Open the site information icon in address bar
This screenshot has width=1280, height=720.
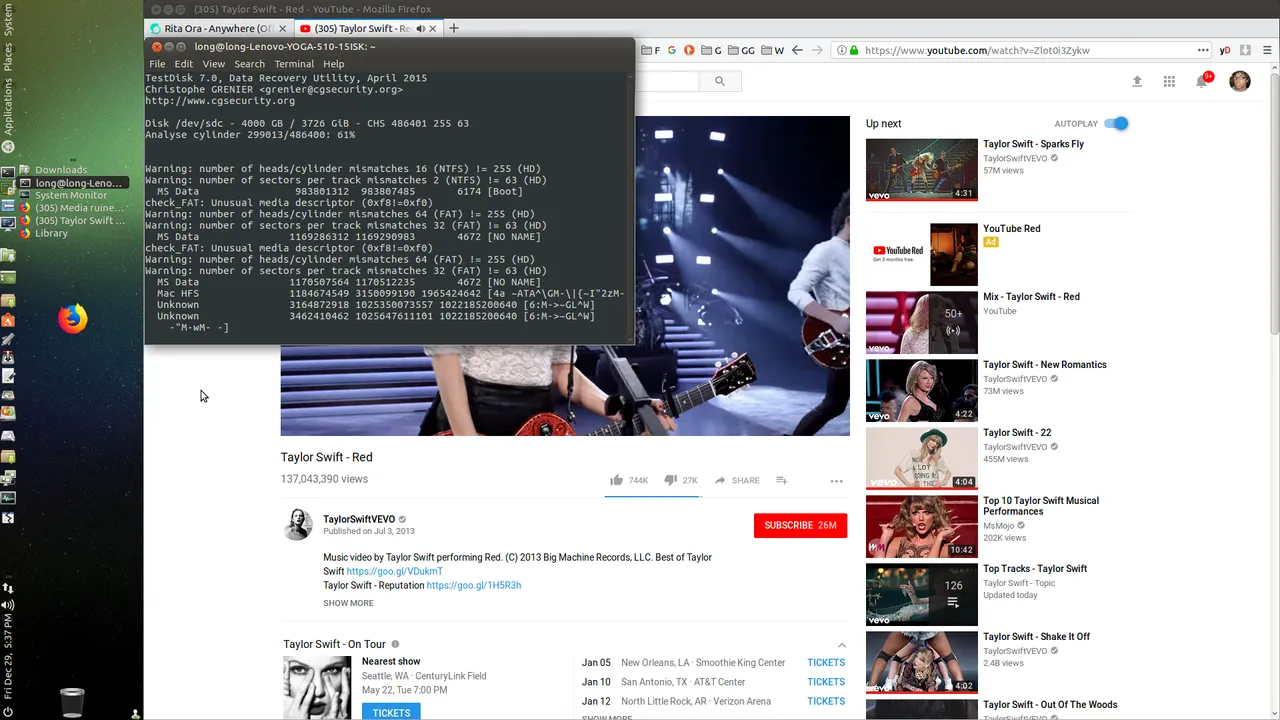tap(842, 50)
